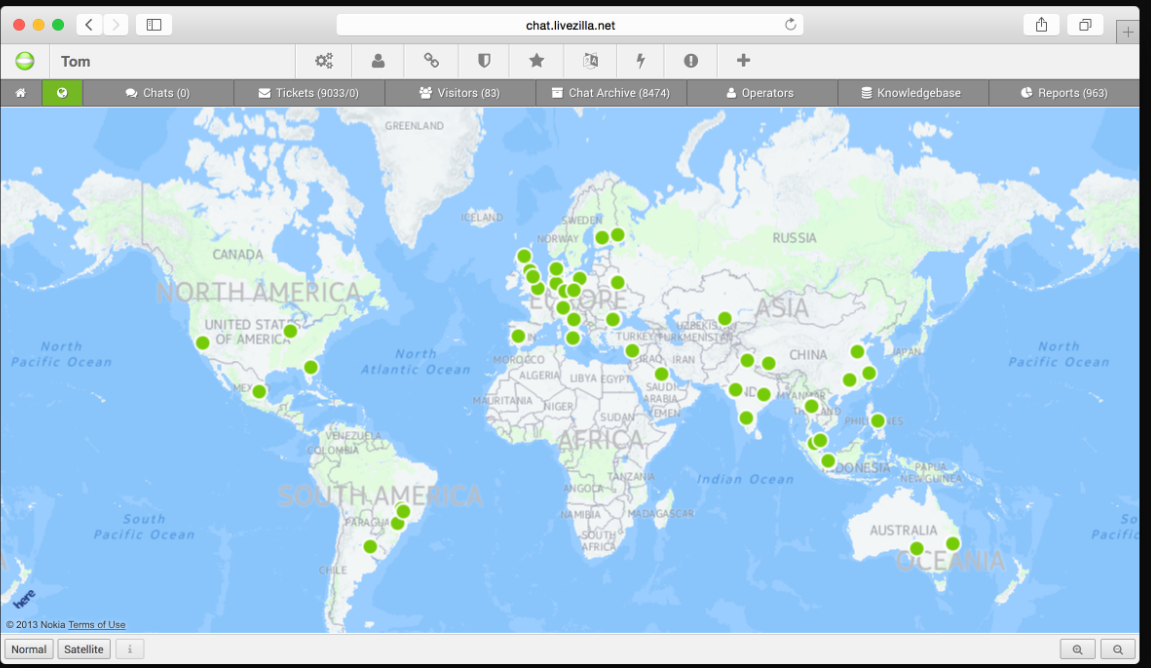Open the Tickets tab
Viewport: 1151px width, 668px height.
308,93
